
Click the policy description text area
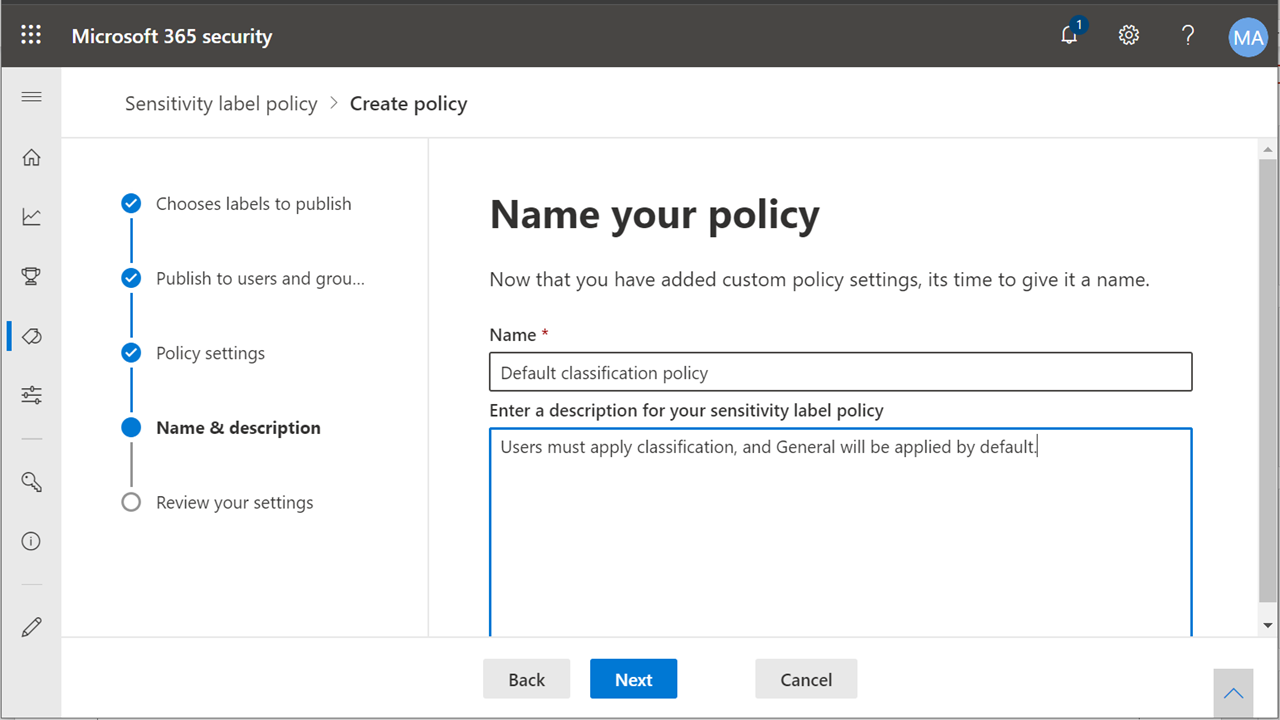tap(841, 532)
